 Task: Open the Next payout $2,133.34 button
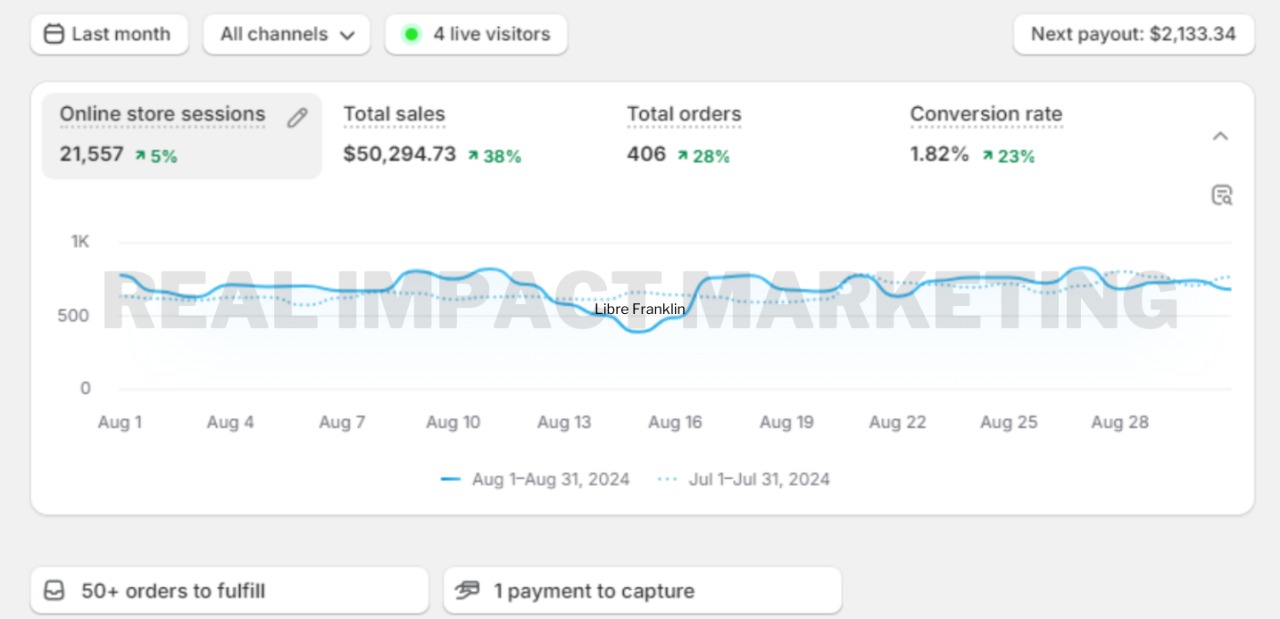1133,34
